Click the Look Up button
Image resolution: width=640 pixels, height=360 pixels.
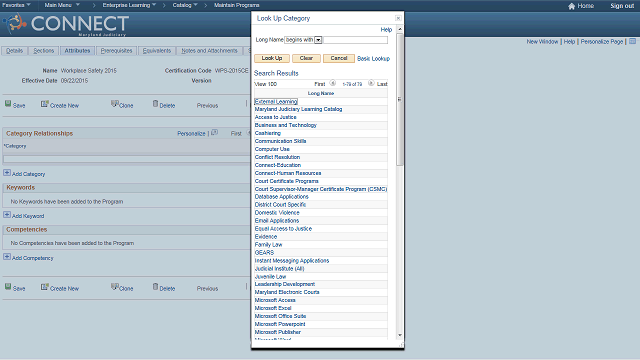tap(272, 58)
